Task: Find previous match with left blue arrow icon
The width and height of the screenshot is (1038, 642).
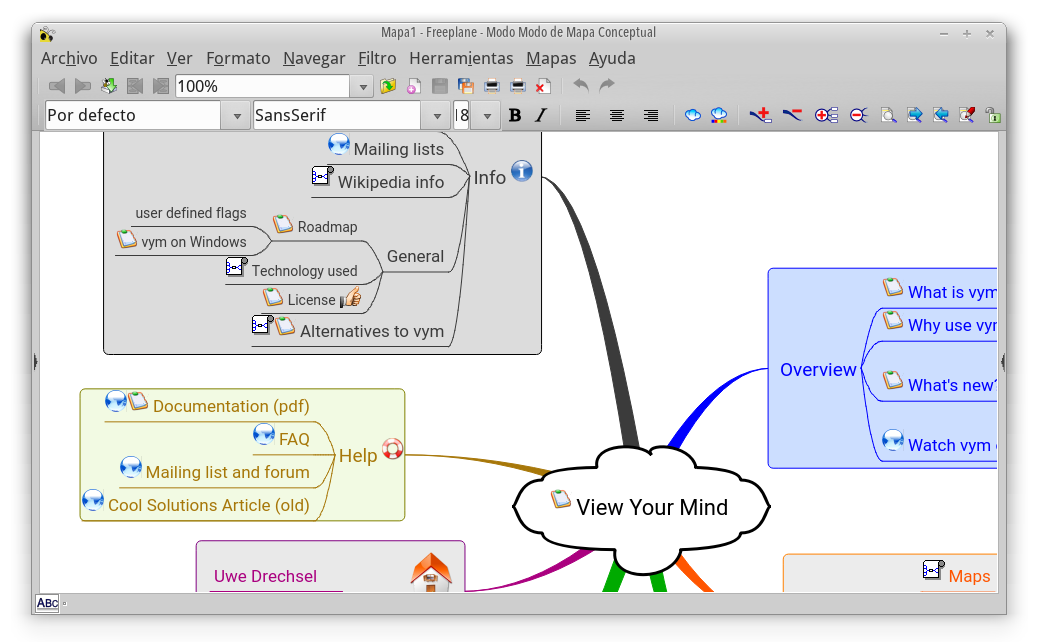Action: (x=941, y=115)
